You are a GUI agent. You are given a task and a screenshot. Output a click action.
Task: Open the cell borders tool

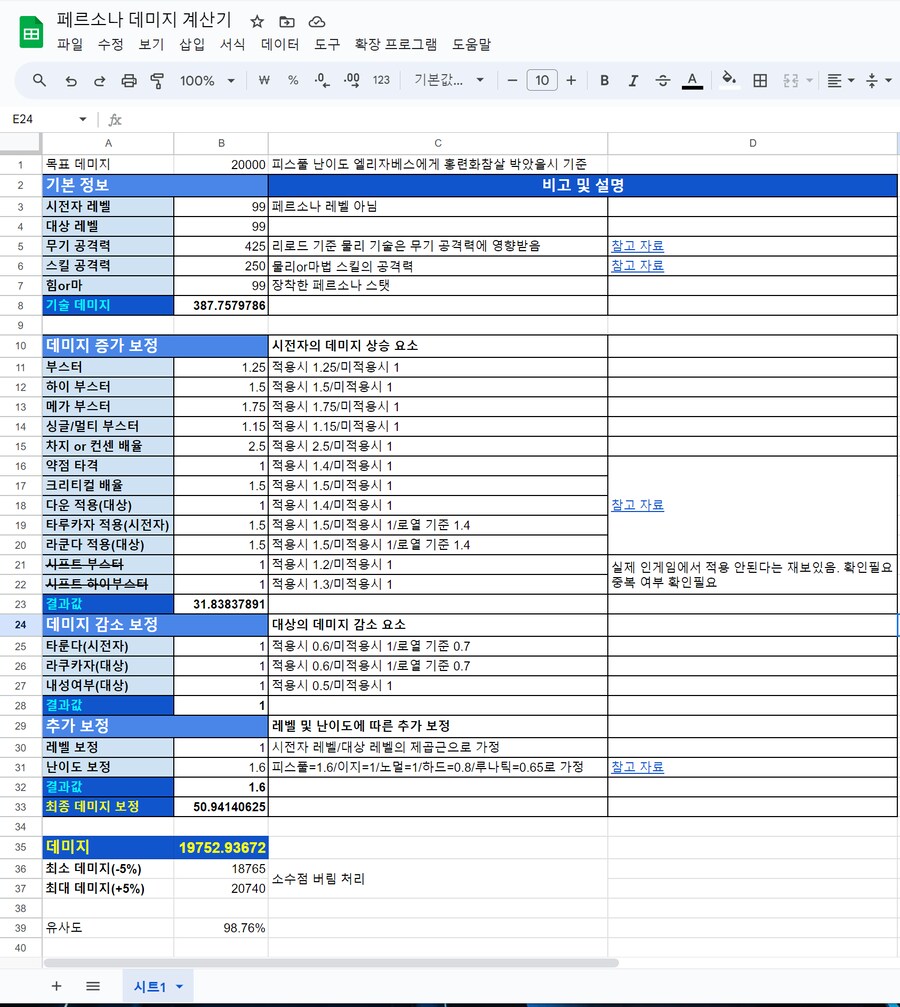pos(760,81)
